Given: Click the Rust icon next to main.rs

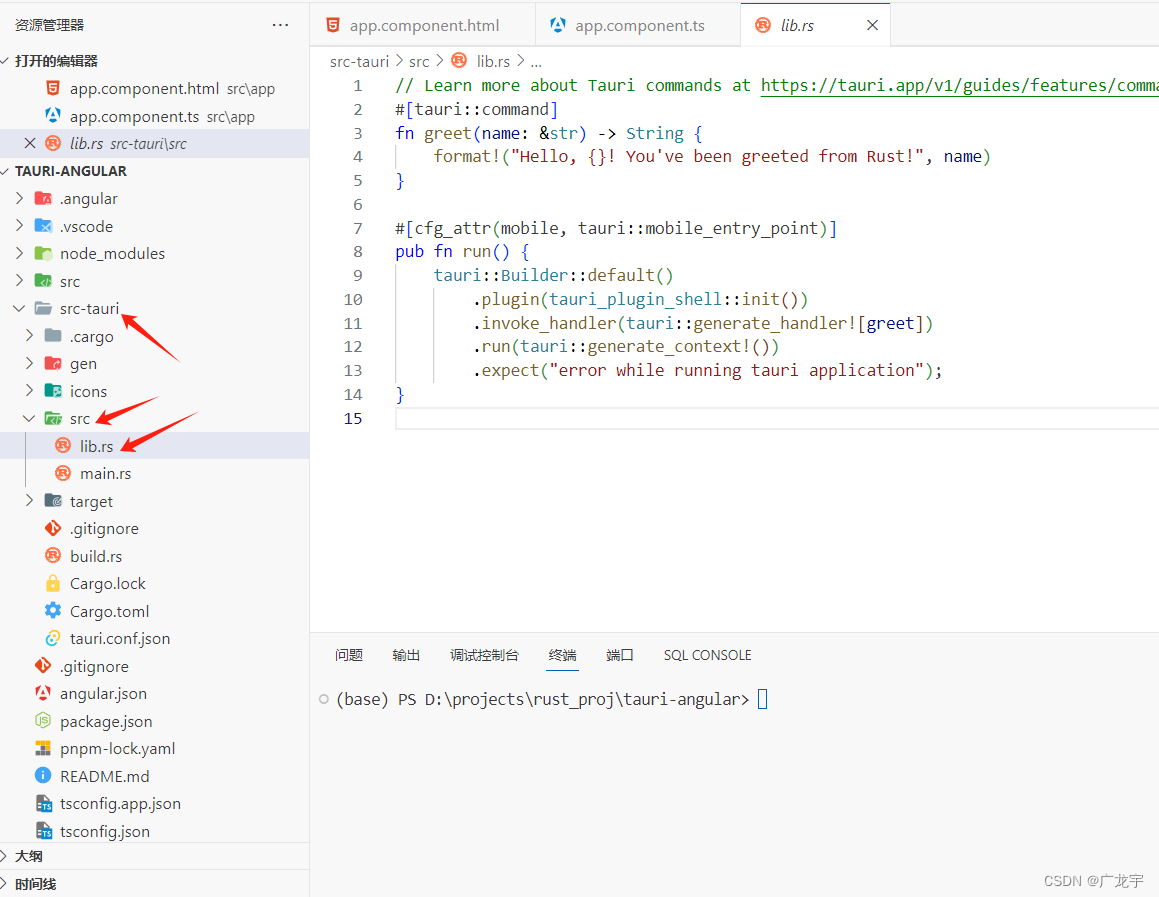Looking at the screenshot, I should pos(63,473).
